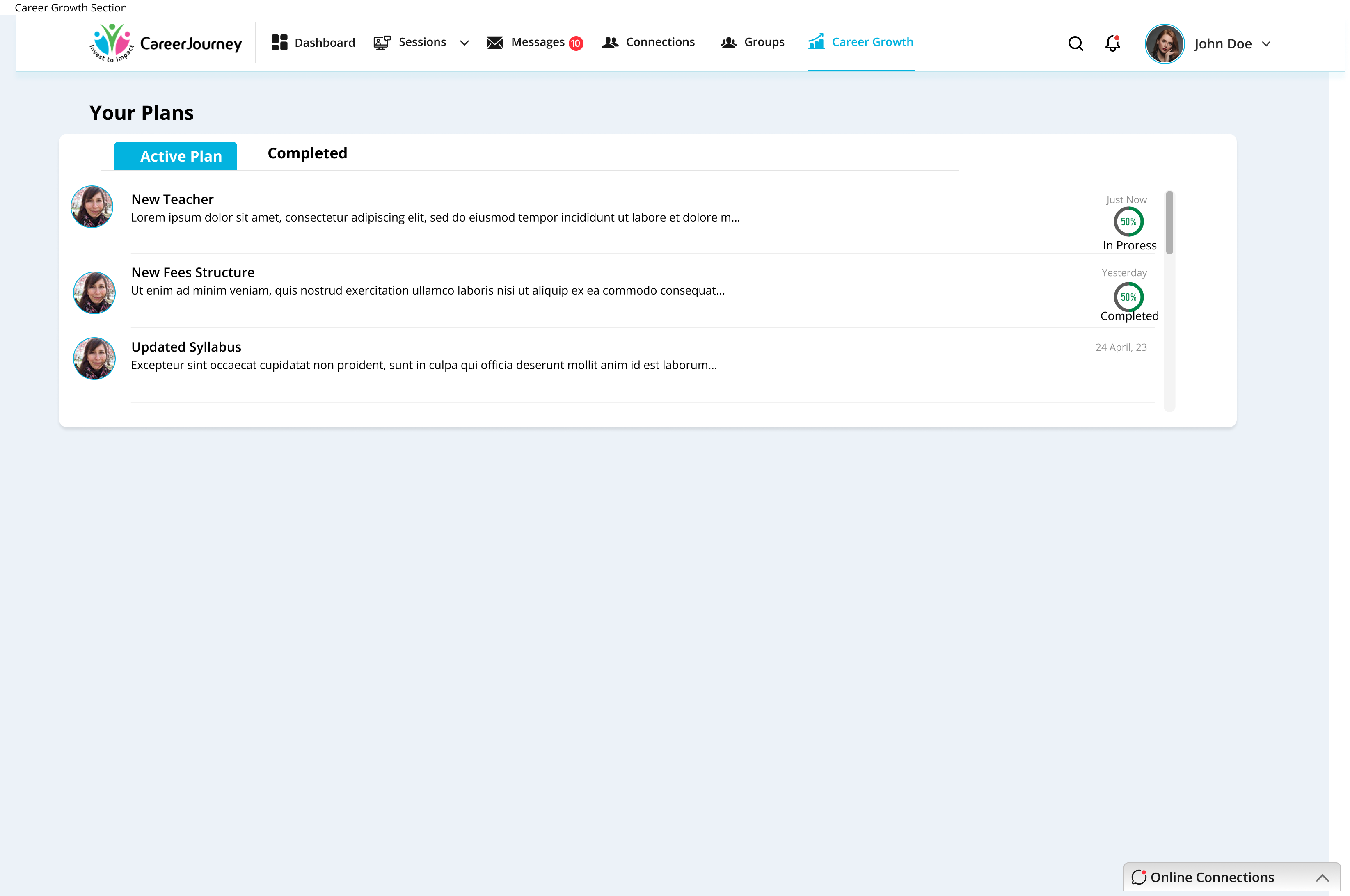The height and width of the screenshot is (896, 1350).
Task: Switch to the Active Plan tab
Action: click(176, 155)
